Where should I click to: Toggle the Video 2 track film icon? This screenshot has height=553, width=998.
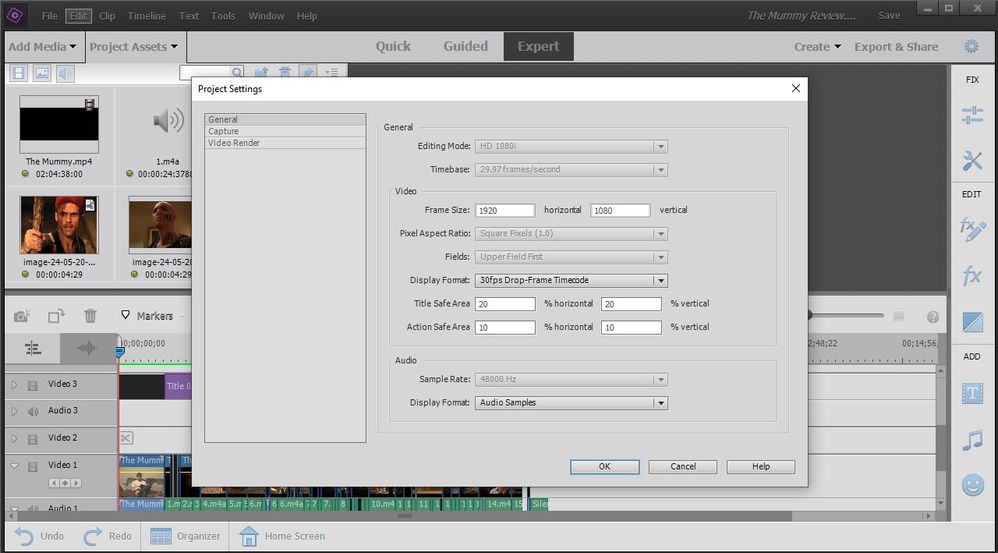tap(32, 439)
